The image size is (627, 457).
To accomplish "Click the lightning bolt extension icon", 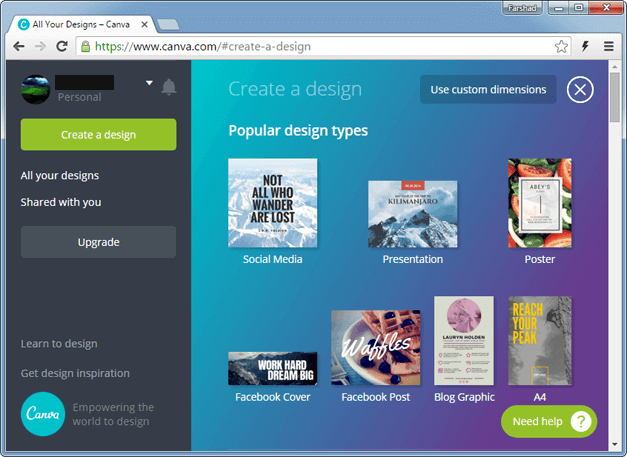I will (x=585, y=46).
